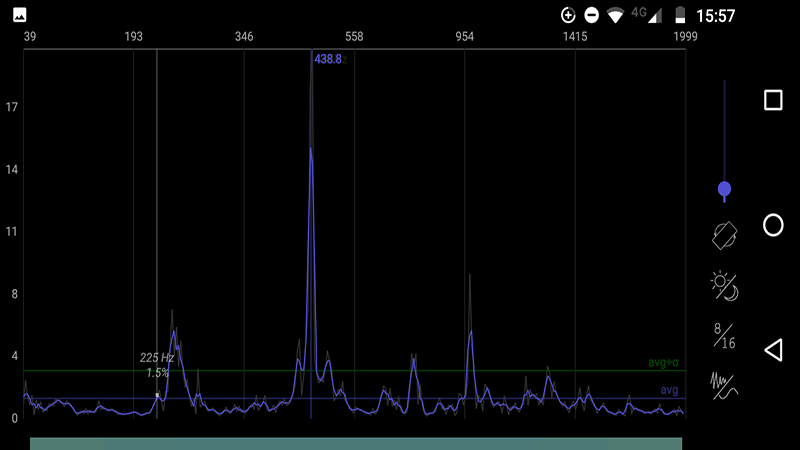Tap the battery icon in status bar

(680, 16)
